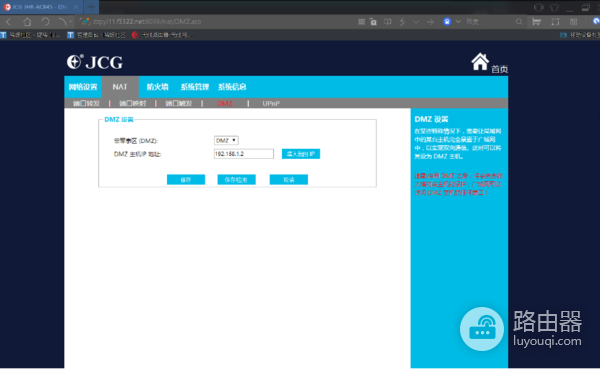Viewport: 600px width, 369px height.
Task: Click the 取消 cancel button
Action: pyautogui.click(x=289, y=180)
